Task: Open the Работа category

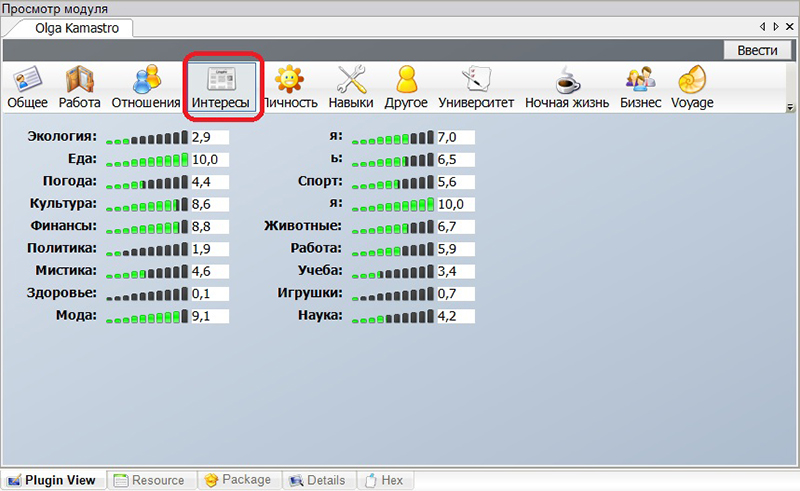Action: (x=79, y=87)
